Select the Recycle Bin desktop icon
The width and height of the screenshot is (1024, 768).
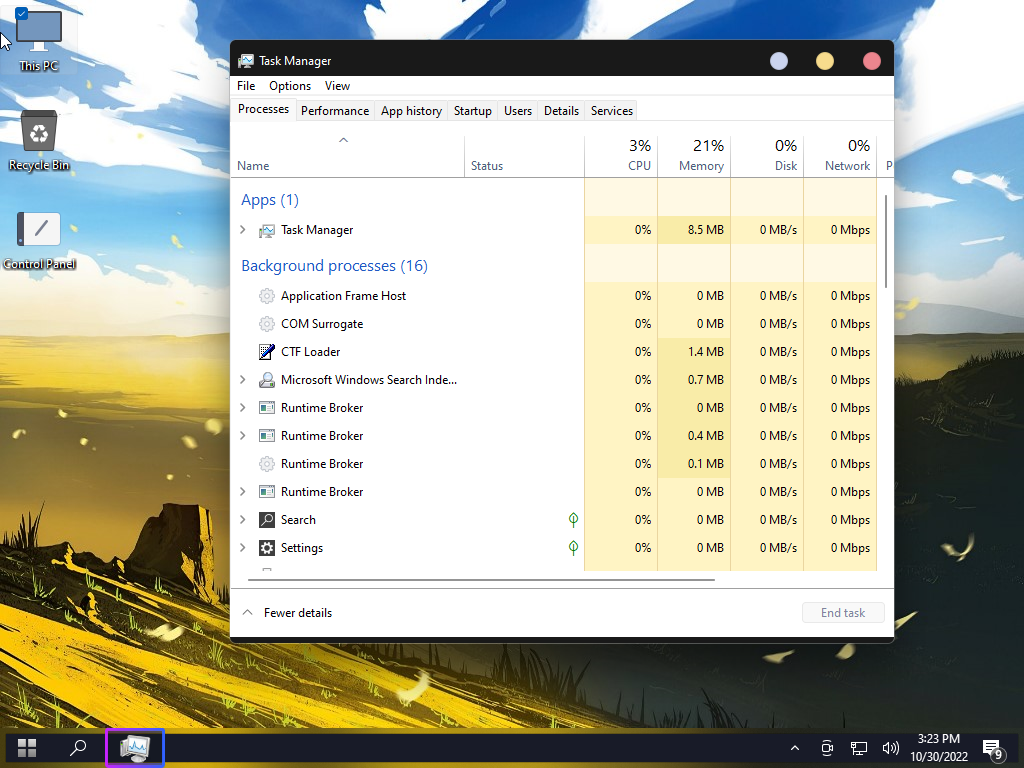click(39, 141)
